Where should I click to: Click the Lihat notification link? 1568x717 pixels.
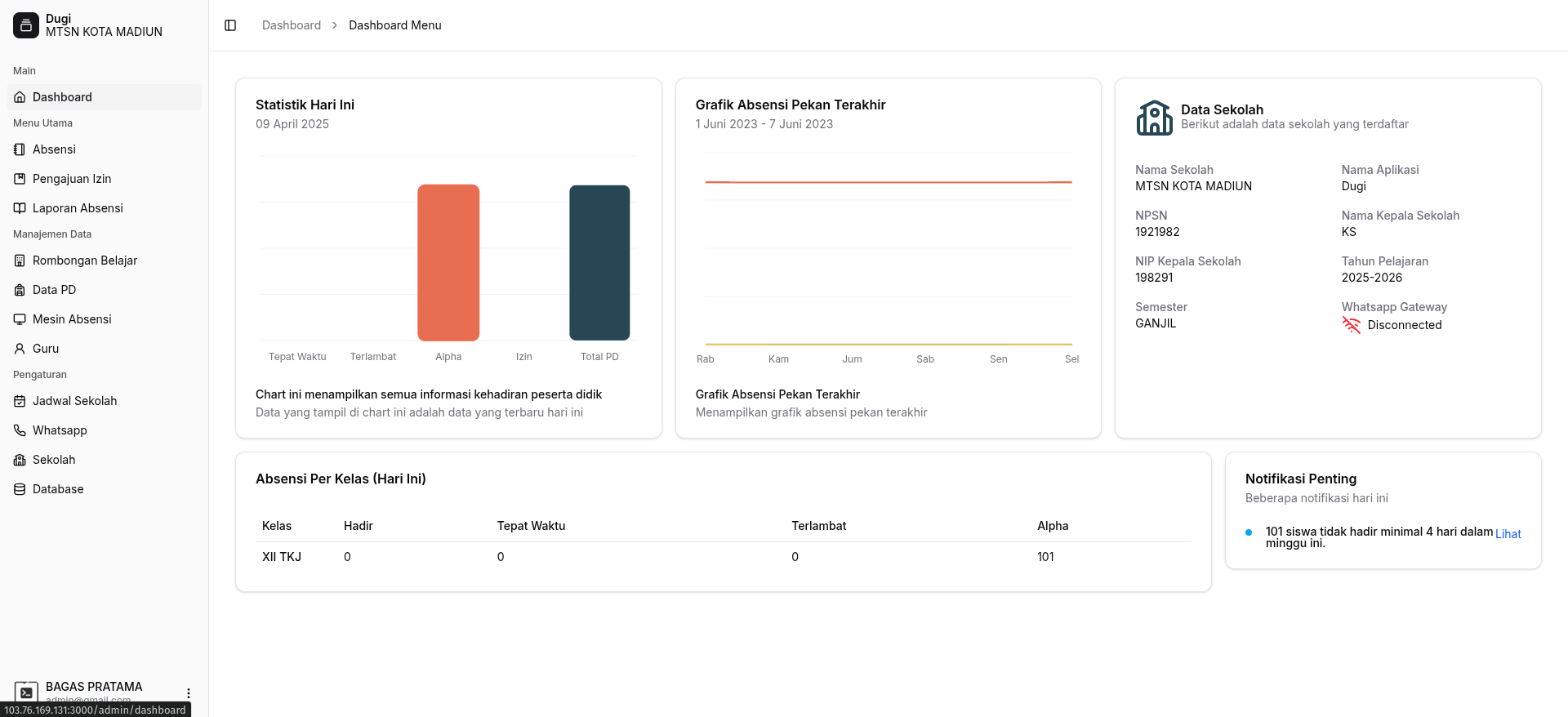pyautogui.click(x=1508, y=534)
